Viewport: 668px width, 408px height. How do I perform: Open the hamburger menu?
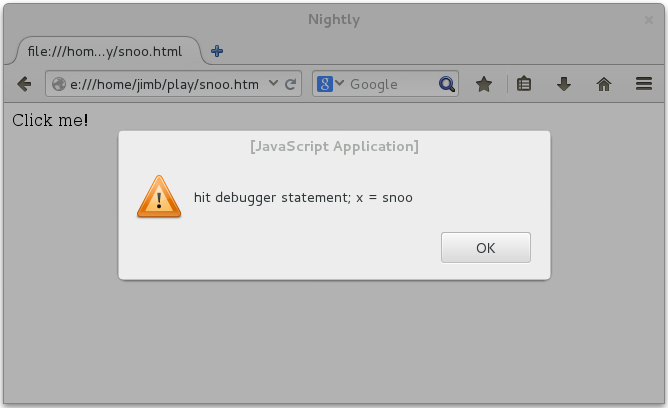click(644, 85)
